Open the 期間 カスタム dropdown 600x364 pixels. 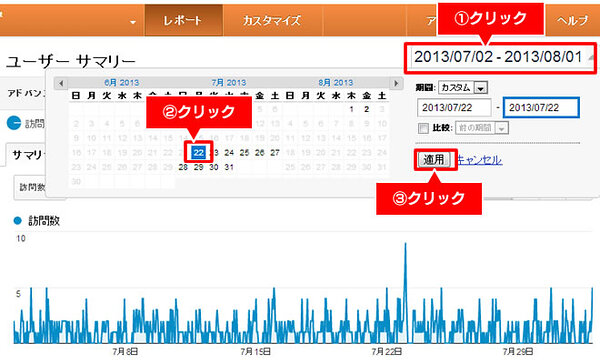tap(463, 88)
